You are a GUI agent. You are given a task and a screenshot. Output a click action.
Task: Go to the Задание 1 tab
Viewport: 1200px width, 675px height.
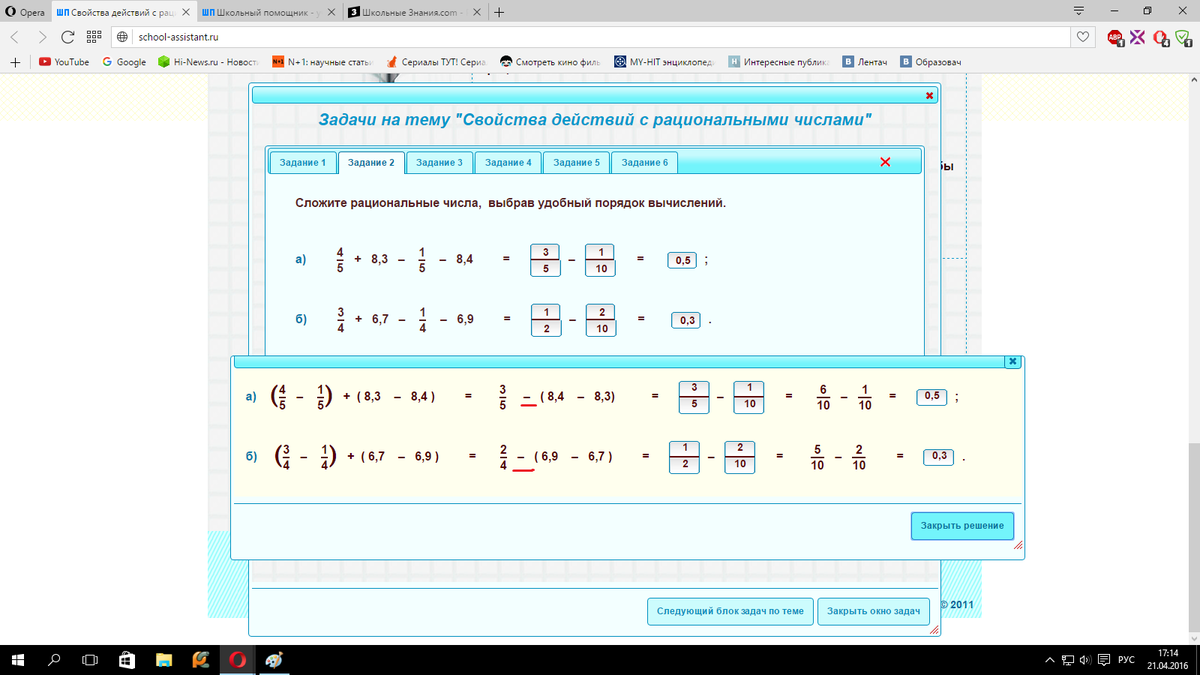302,162
